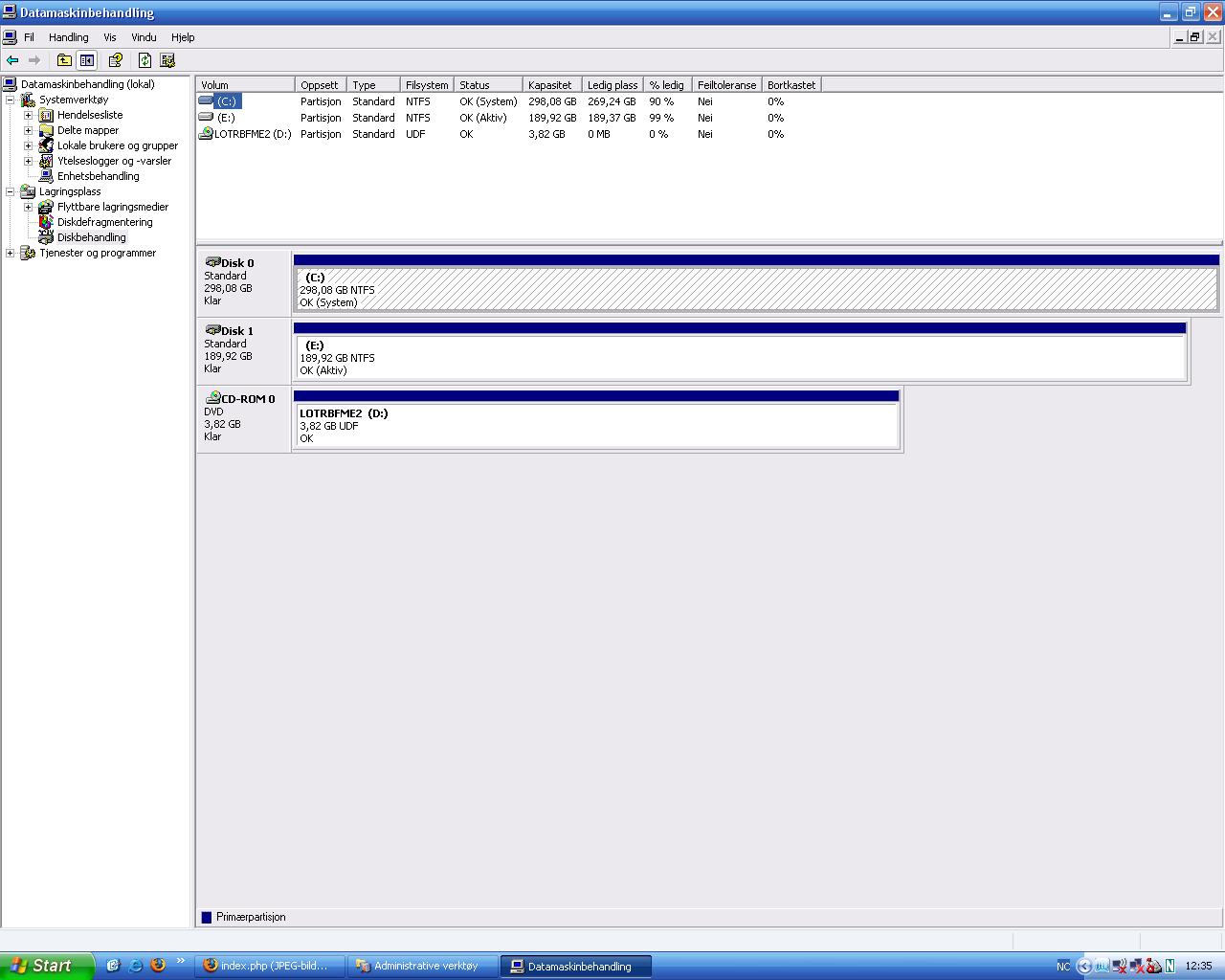Click the clock showing 12:35
Screen dimensions: 1225x980
point(1198,966)
